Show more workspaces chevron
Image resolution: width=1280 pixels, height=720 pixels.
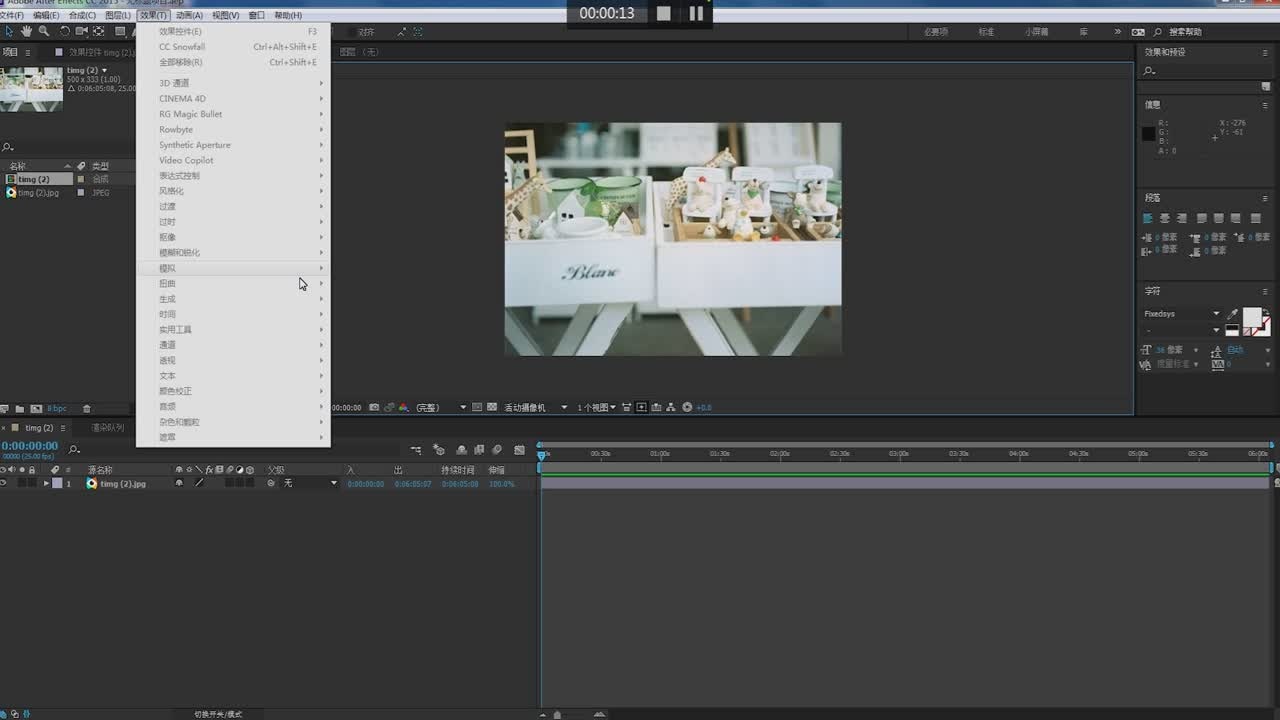tap(1118, 32)
